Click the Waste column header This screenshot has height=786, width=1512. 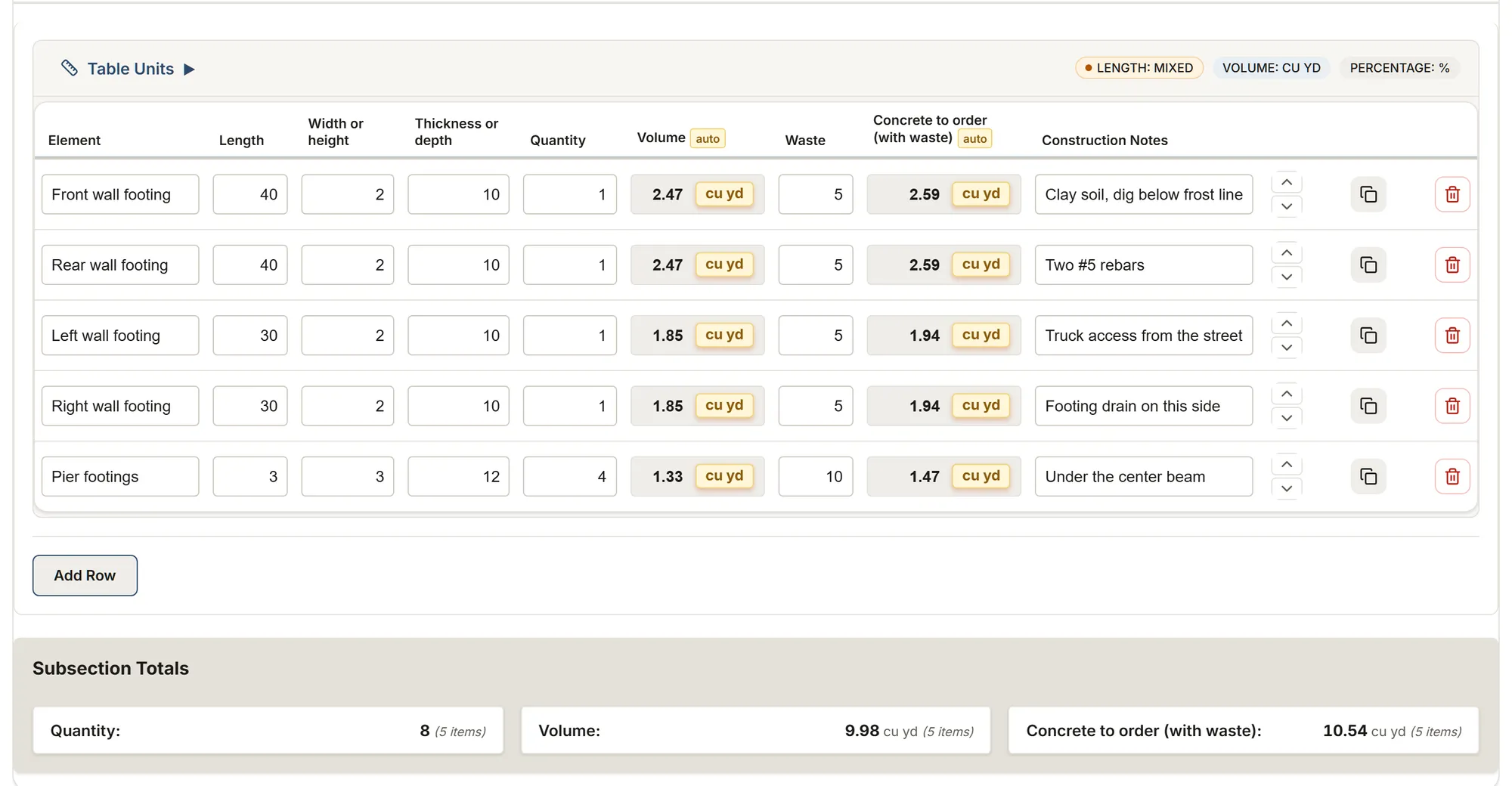[805, 140]
